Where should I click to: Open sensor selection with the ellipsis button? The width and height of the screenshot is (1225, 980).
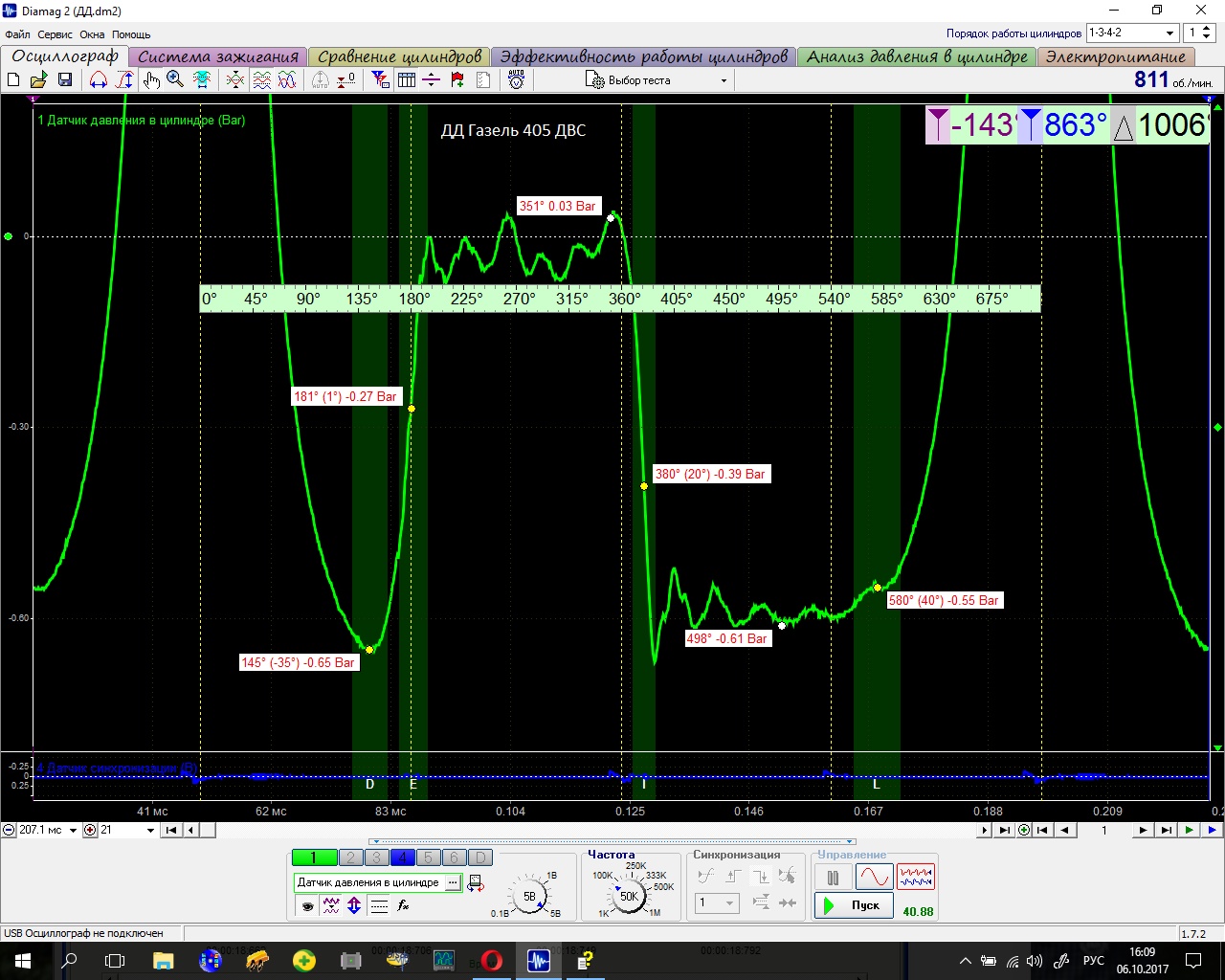[453, 882]
